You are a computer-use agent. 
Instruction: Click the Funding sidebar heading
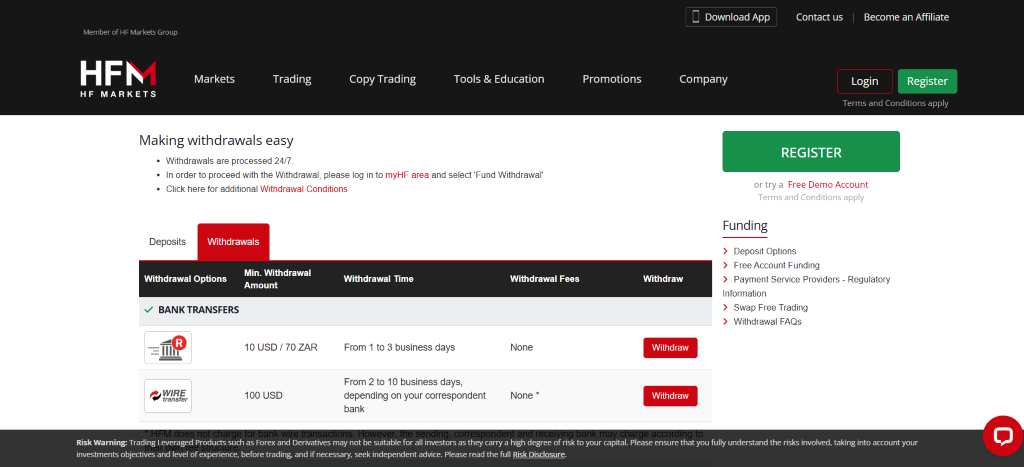744,226
